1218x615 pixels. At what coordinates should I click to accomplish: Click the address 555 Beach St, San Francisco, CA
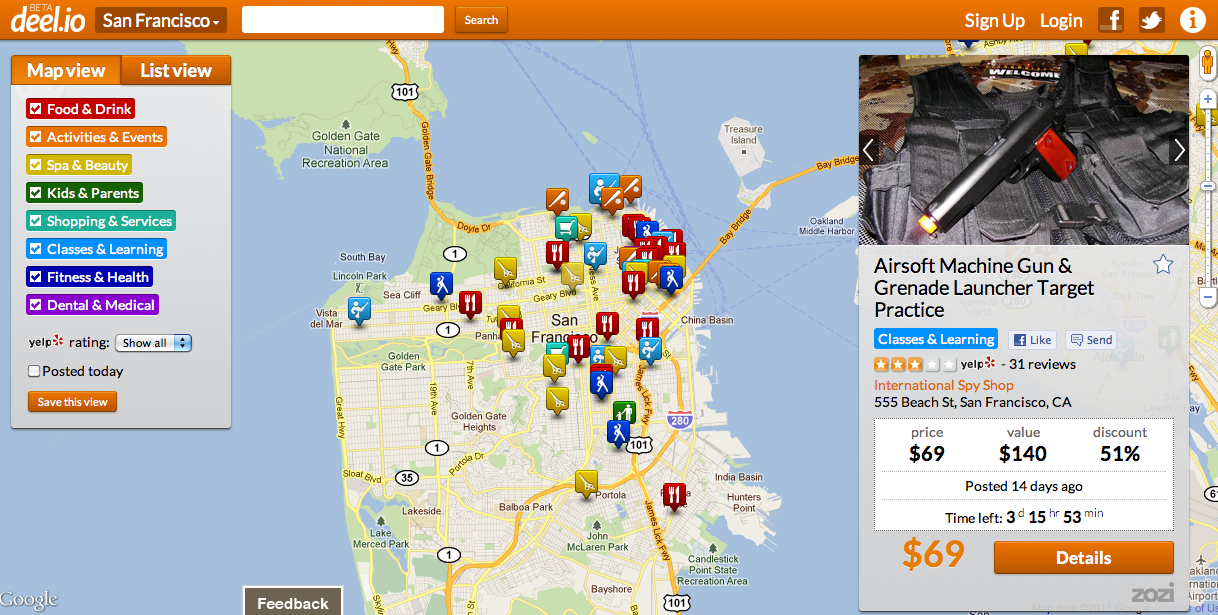[x=972, y=402]
